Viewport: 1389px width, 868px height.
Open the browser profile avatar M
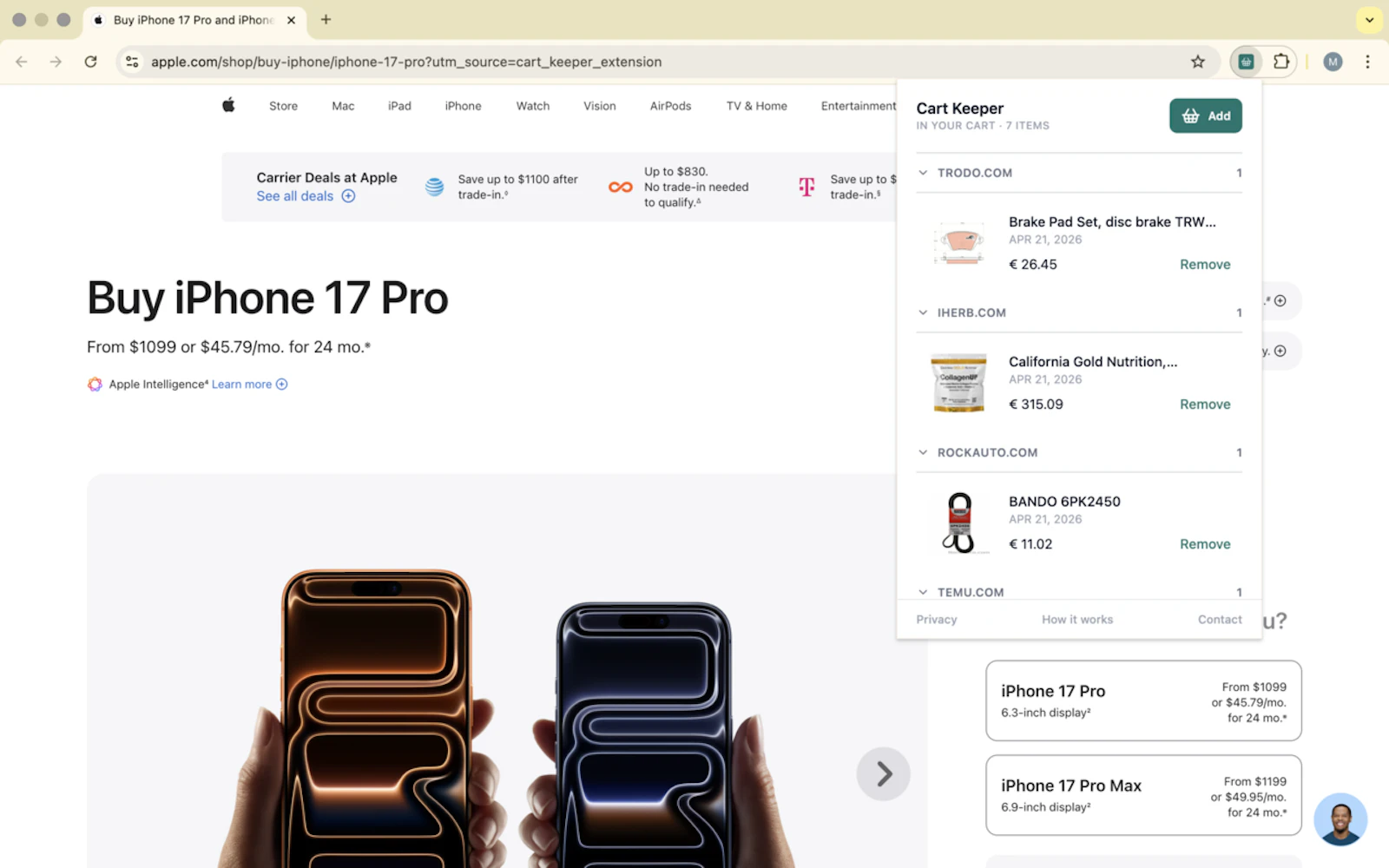coord(1332,62)
